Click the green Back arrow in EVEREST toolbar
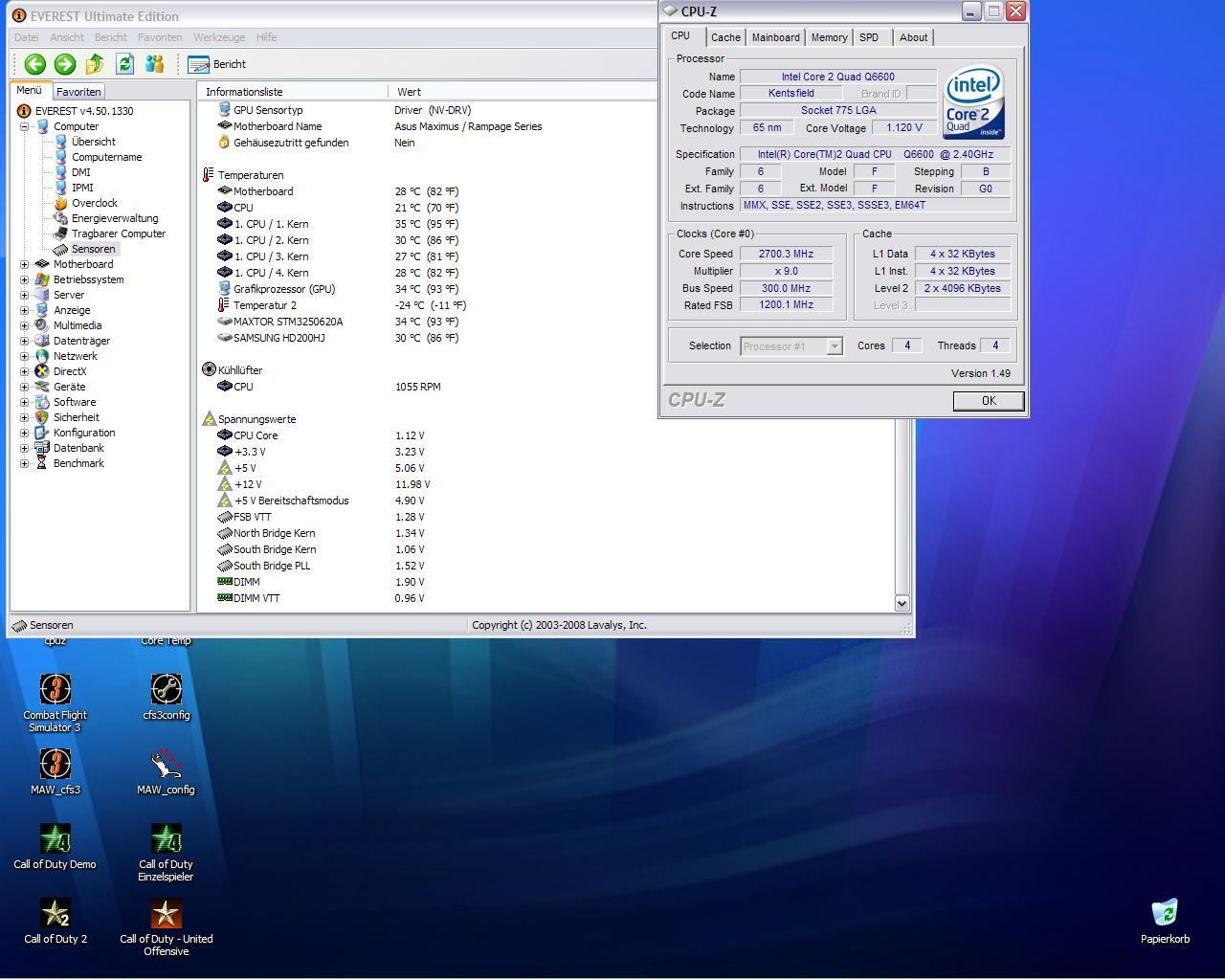1225x980 pixels. [35, 64]
